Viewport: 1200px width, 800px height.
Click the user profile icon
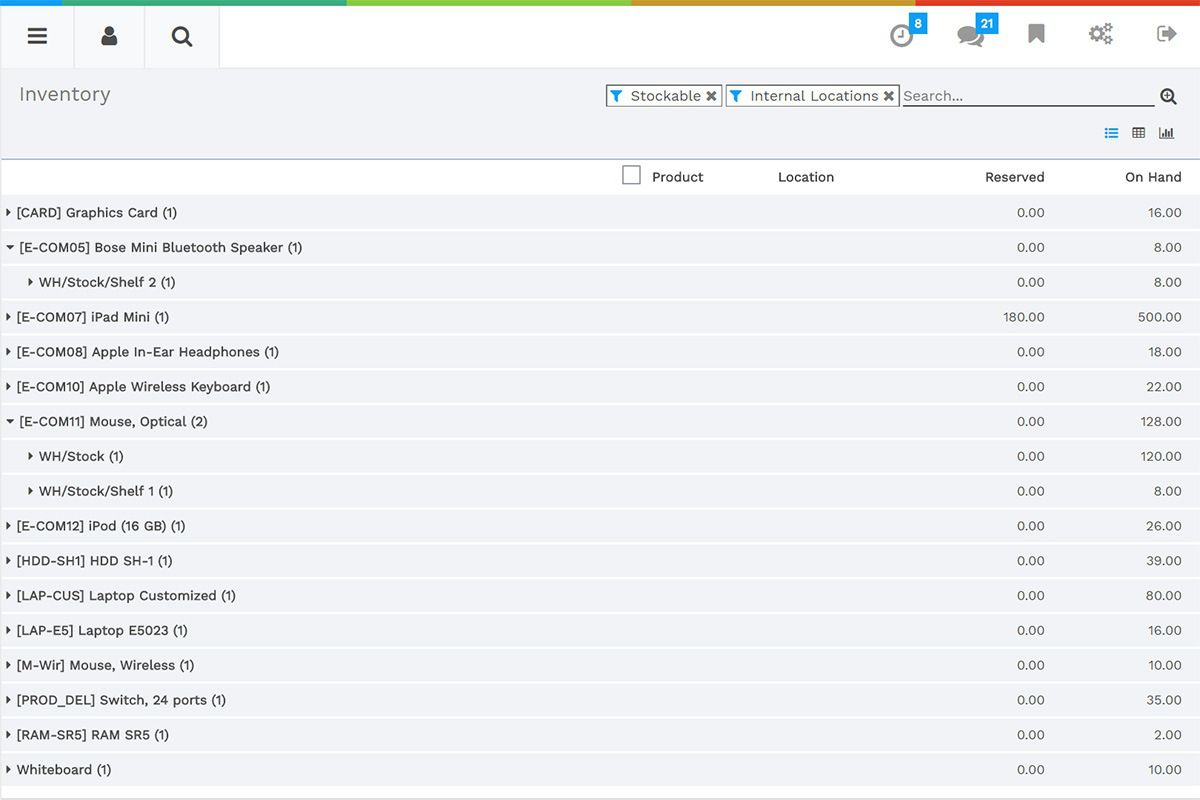pyautogui.click(x=109, y=36)
